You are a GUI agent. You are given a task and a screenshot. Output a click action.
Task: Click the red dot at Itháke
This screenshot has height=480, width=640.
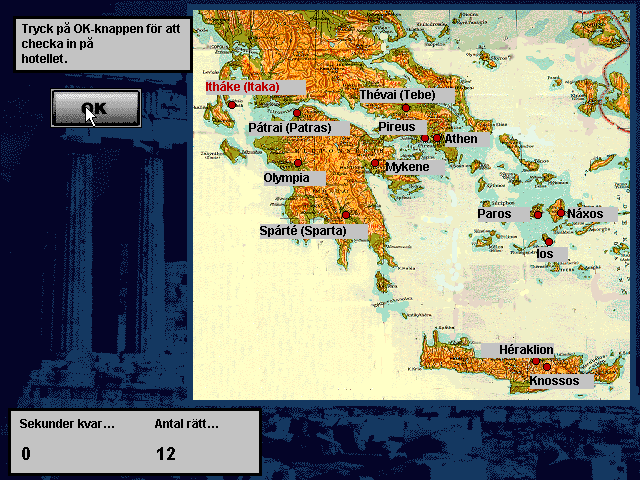tap(232, 105)
